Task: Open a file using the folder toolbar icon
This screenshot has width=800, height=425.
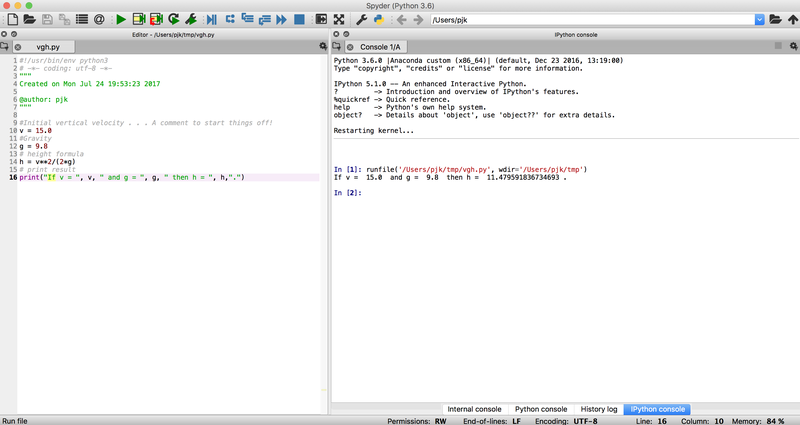Action: click(x=30, y=19)
